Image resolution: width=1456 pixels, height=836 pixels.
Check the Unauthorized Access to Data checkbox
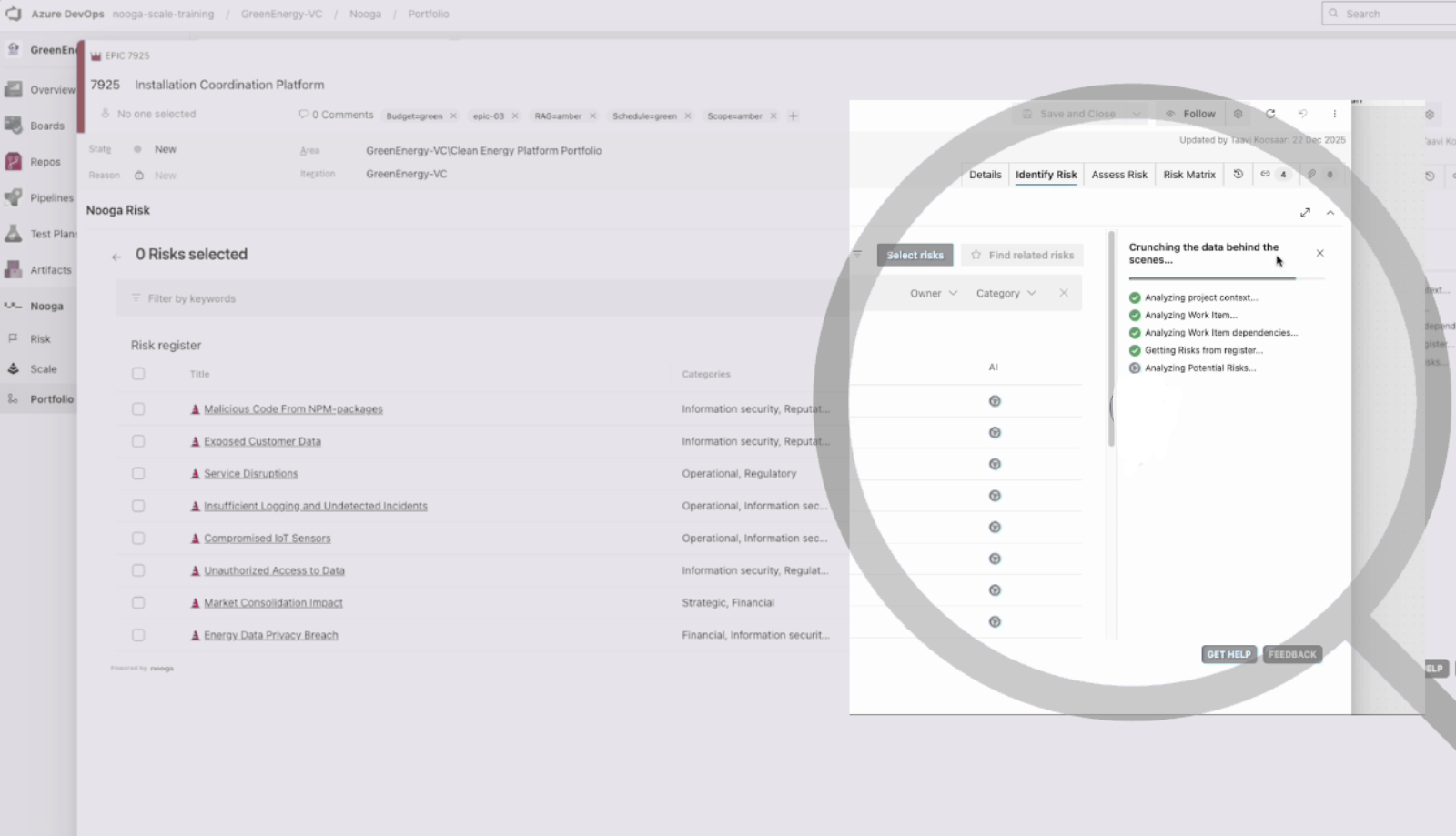138,570
